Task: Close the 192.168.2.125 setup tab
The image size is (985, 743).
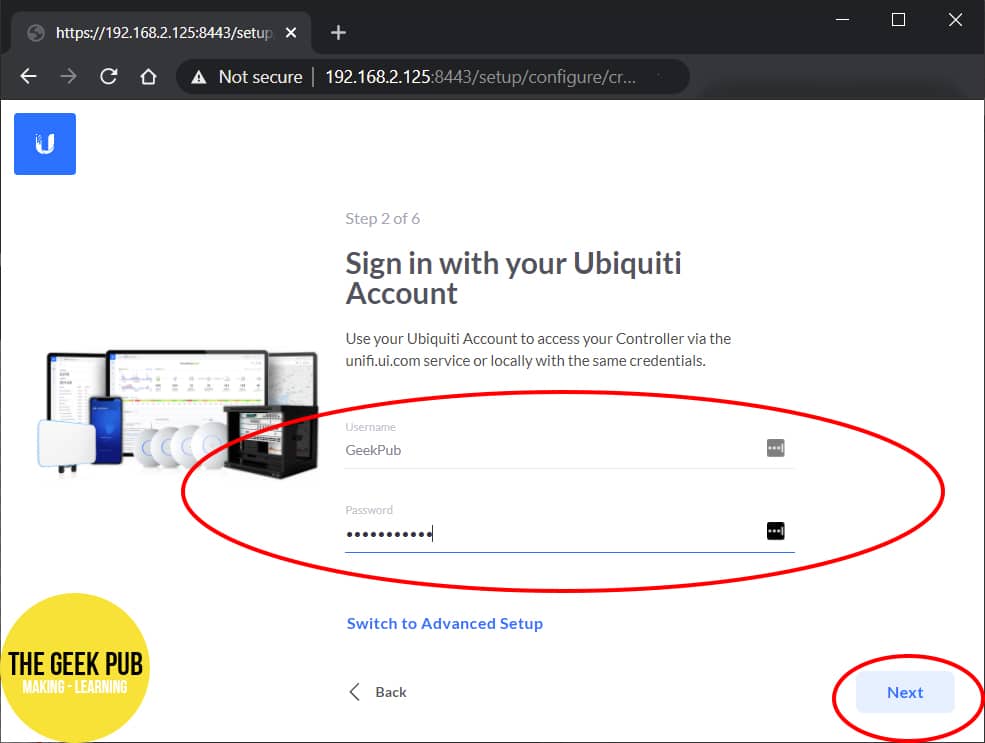Action: point(291,33)
